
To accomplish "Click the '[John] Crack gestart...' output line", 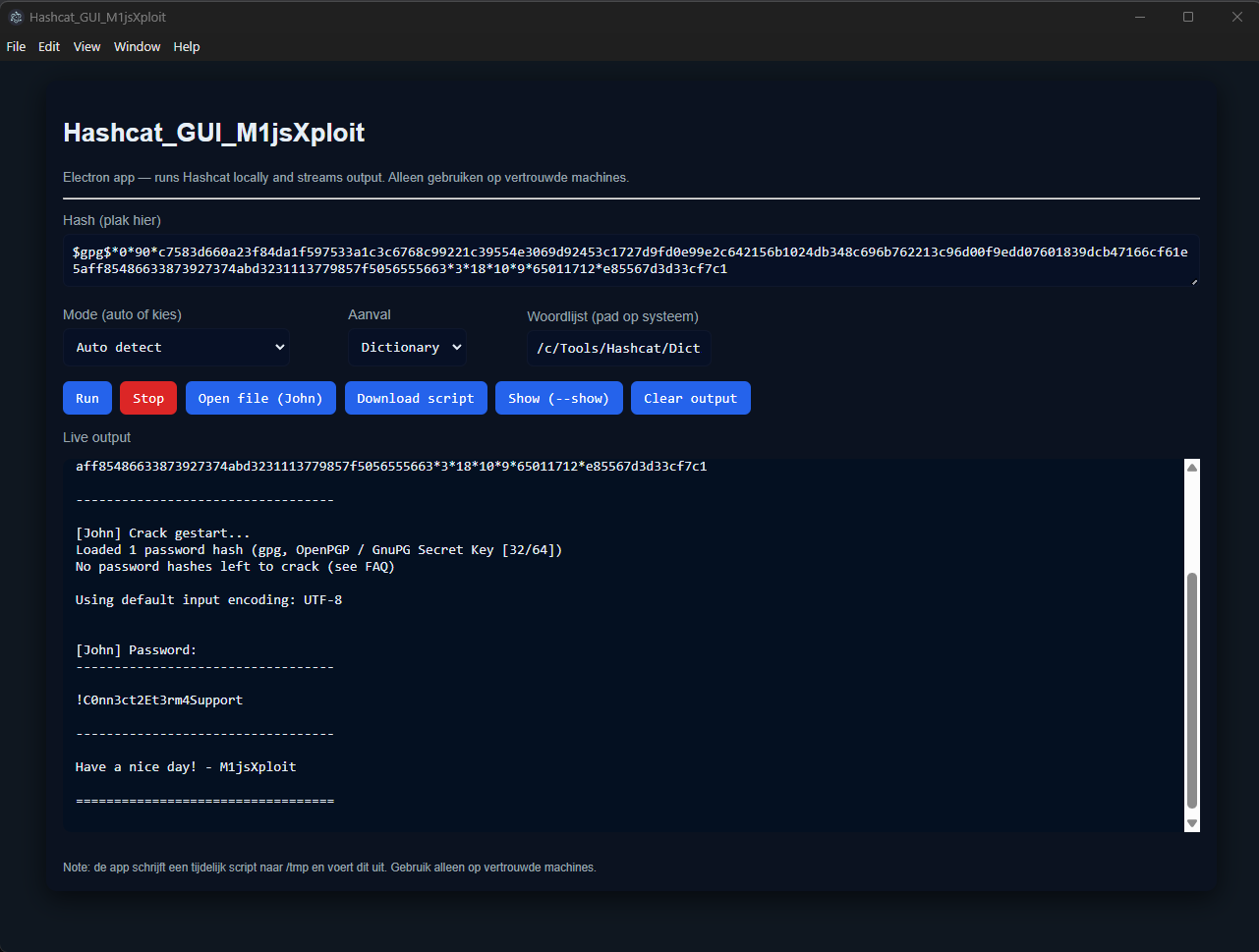I will [163, 533].
